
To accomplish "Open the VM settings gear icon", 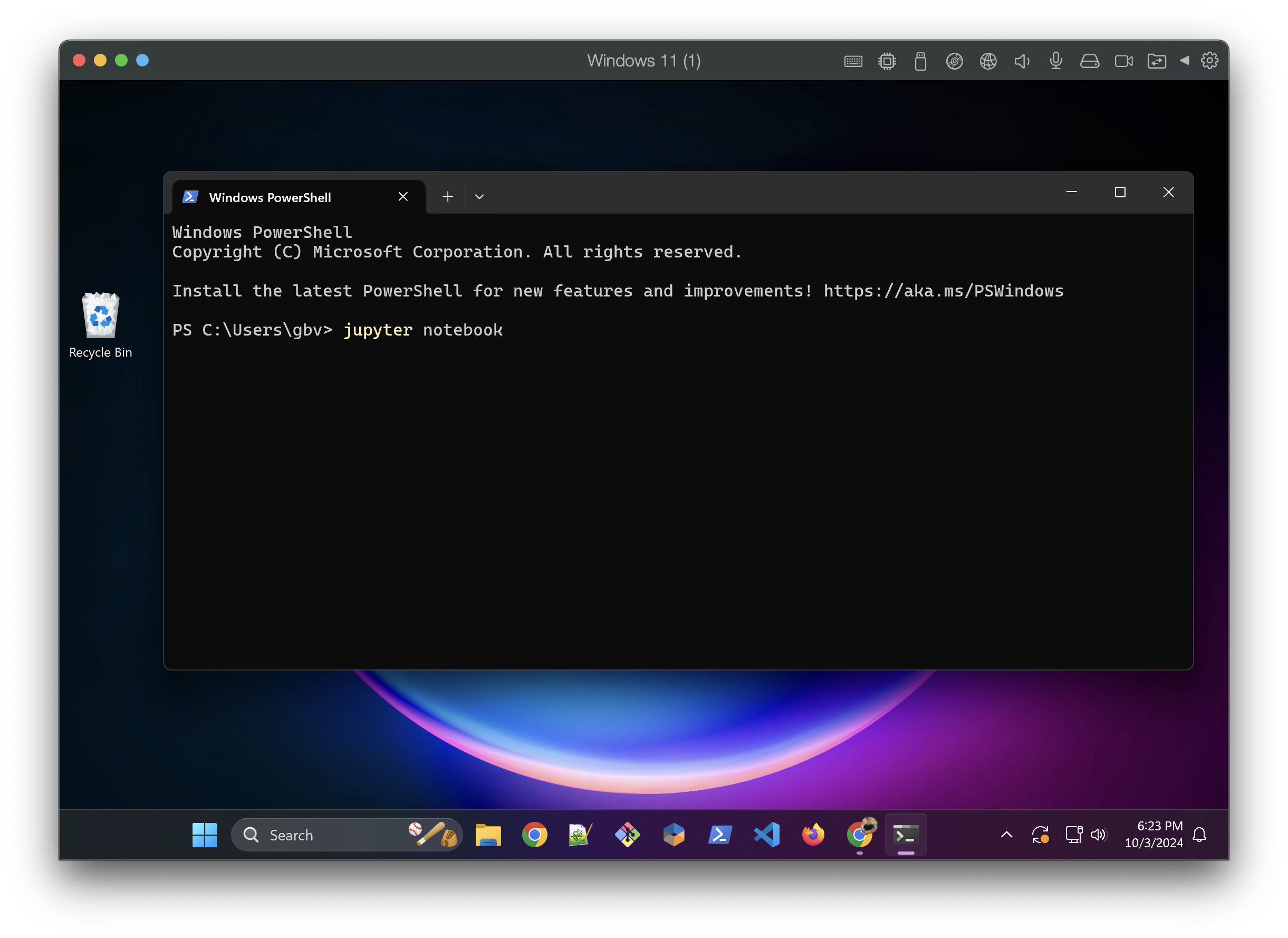I will tap(1209, 61).
